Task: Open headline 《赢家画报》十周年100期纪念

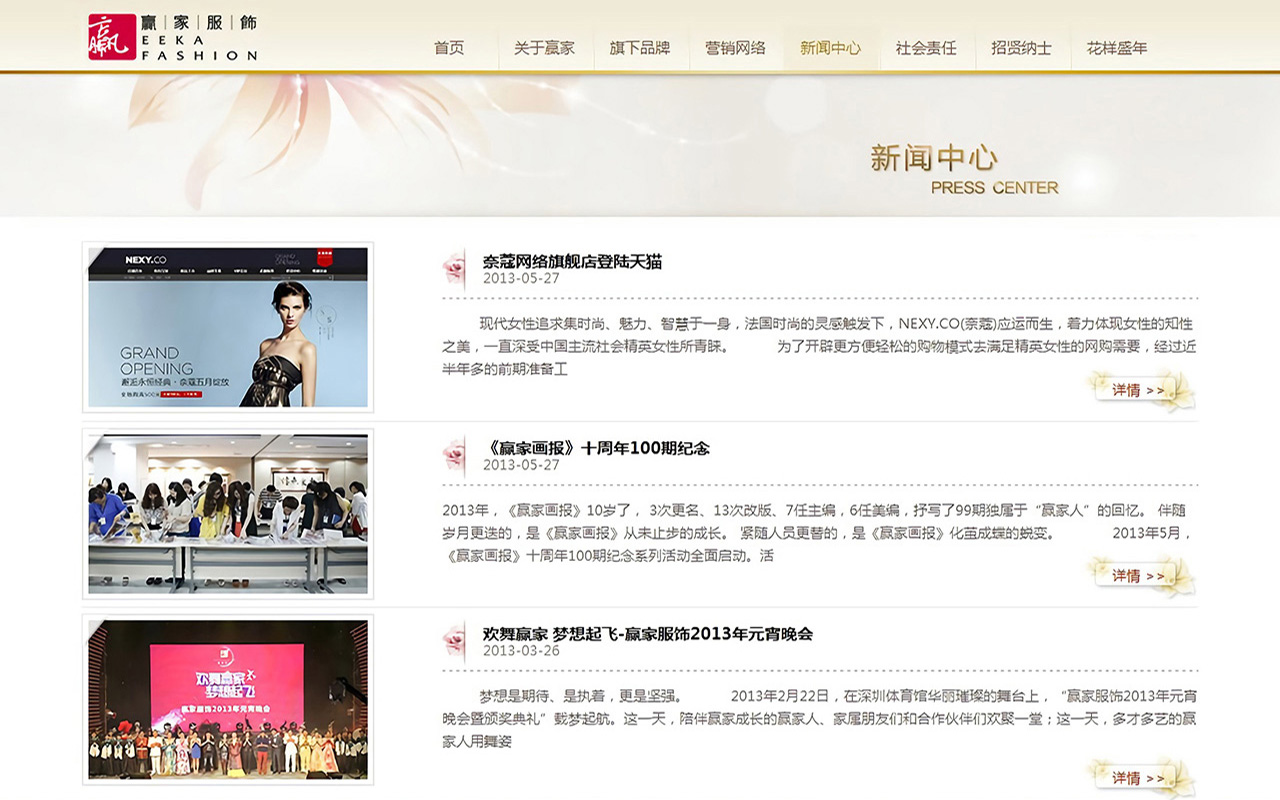Action: click(x=596, y=448)
